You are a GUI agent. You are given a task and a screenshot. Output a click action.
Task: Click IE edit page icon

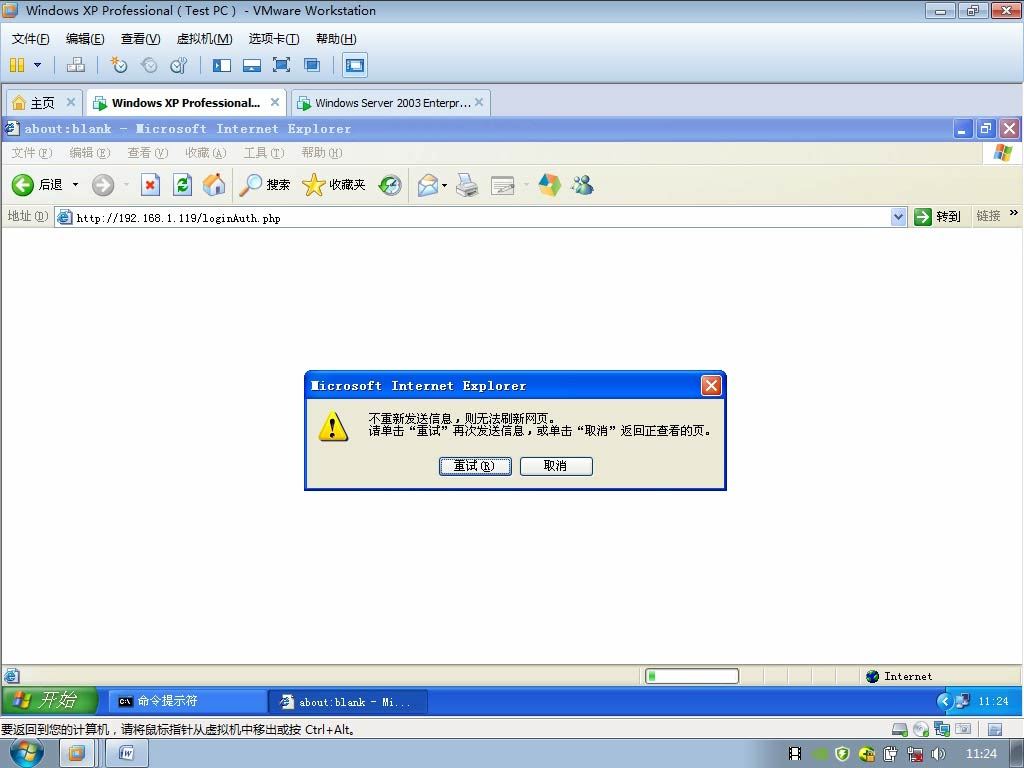[x=502, y=185]
